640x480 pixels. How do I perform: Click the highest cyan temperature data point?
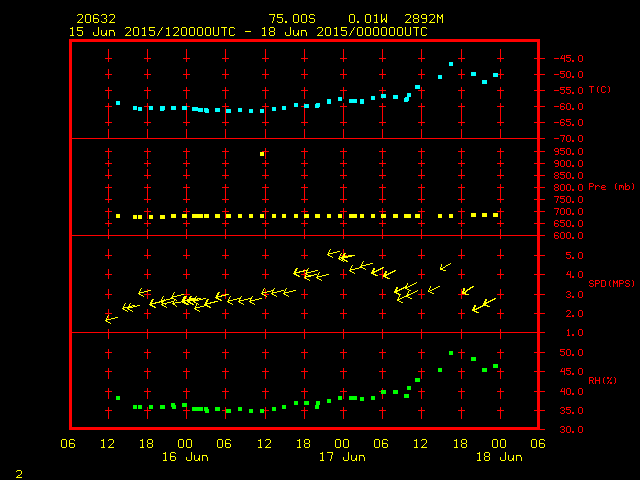point(451,64)
